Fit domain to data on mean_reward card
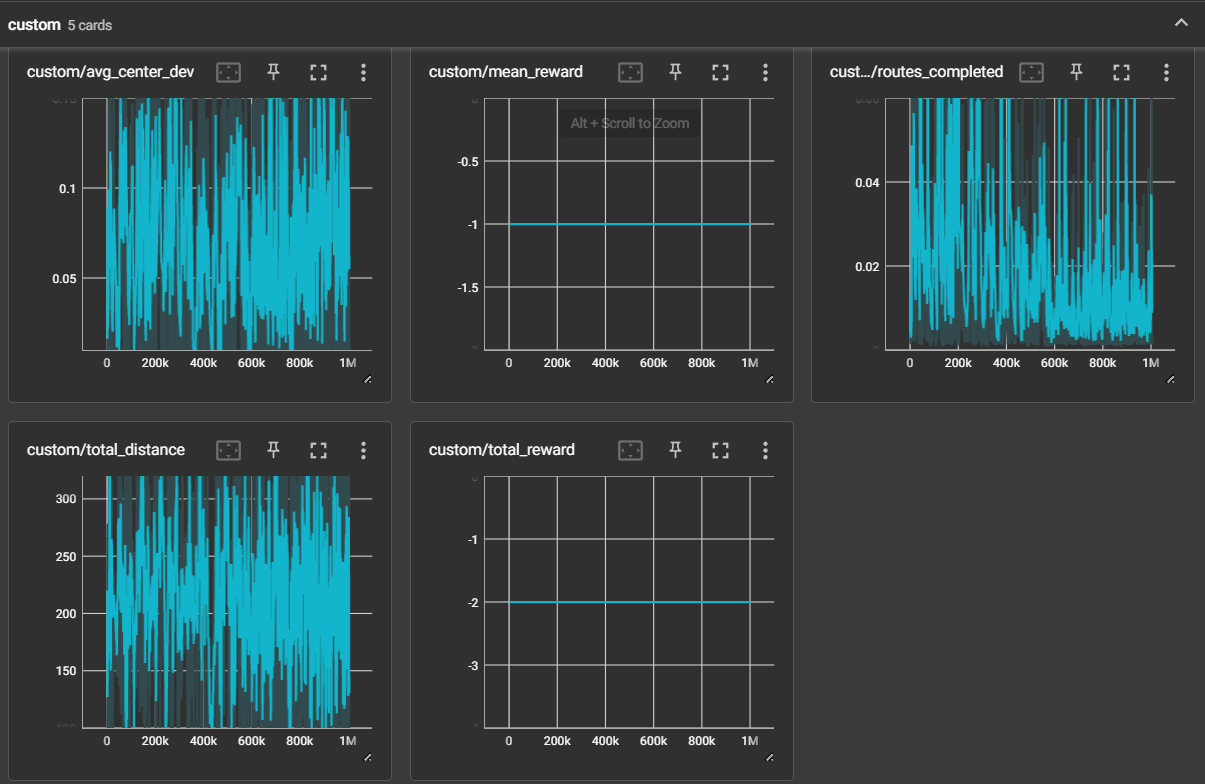Image resolution: width=1205 pixels, height=784 pixels. pyautogui.click(x=630, y=72)
